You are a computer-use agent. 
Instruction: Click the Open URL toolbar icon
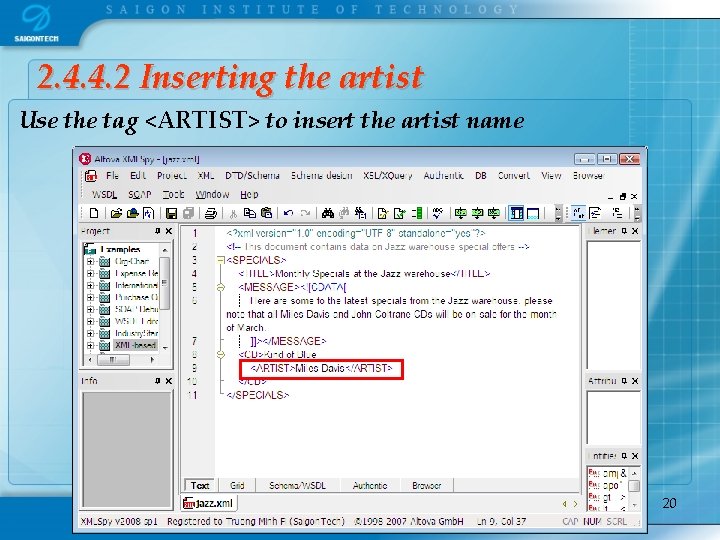[133, 213]
